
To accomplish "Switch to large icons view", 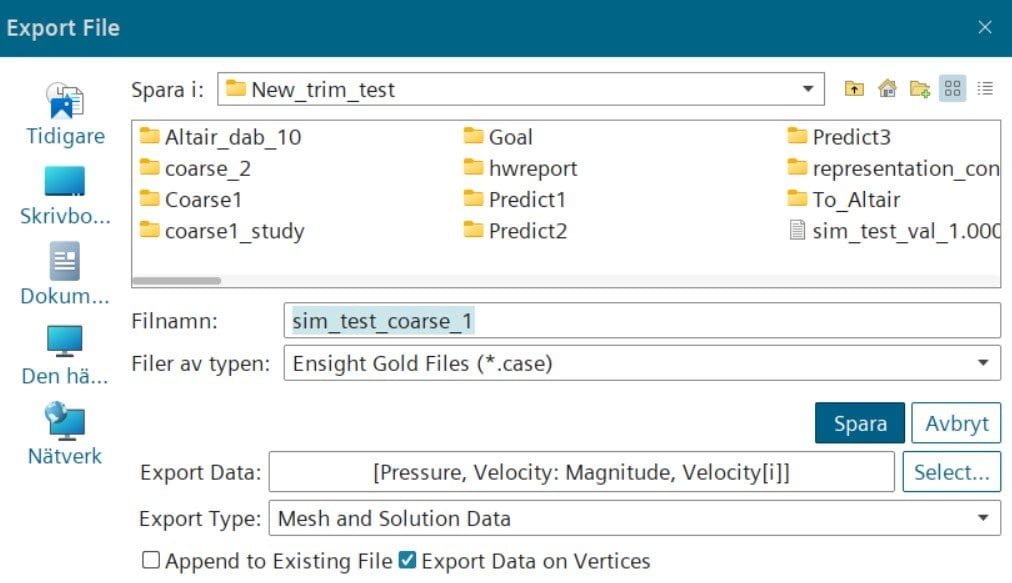I will pos(952,88).
